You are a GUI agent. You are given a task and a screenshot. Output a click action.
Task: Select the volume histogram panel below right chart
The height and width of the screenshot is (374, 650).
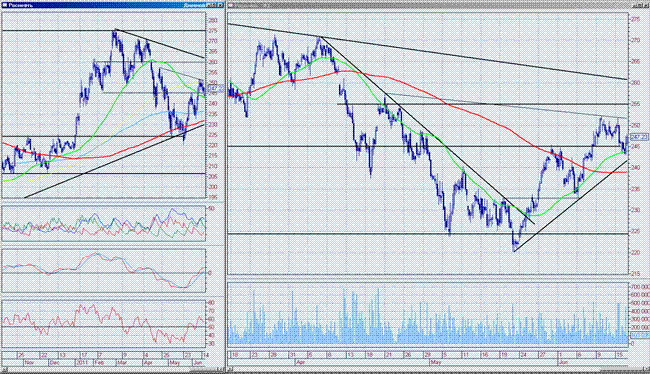pos(428,314)
